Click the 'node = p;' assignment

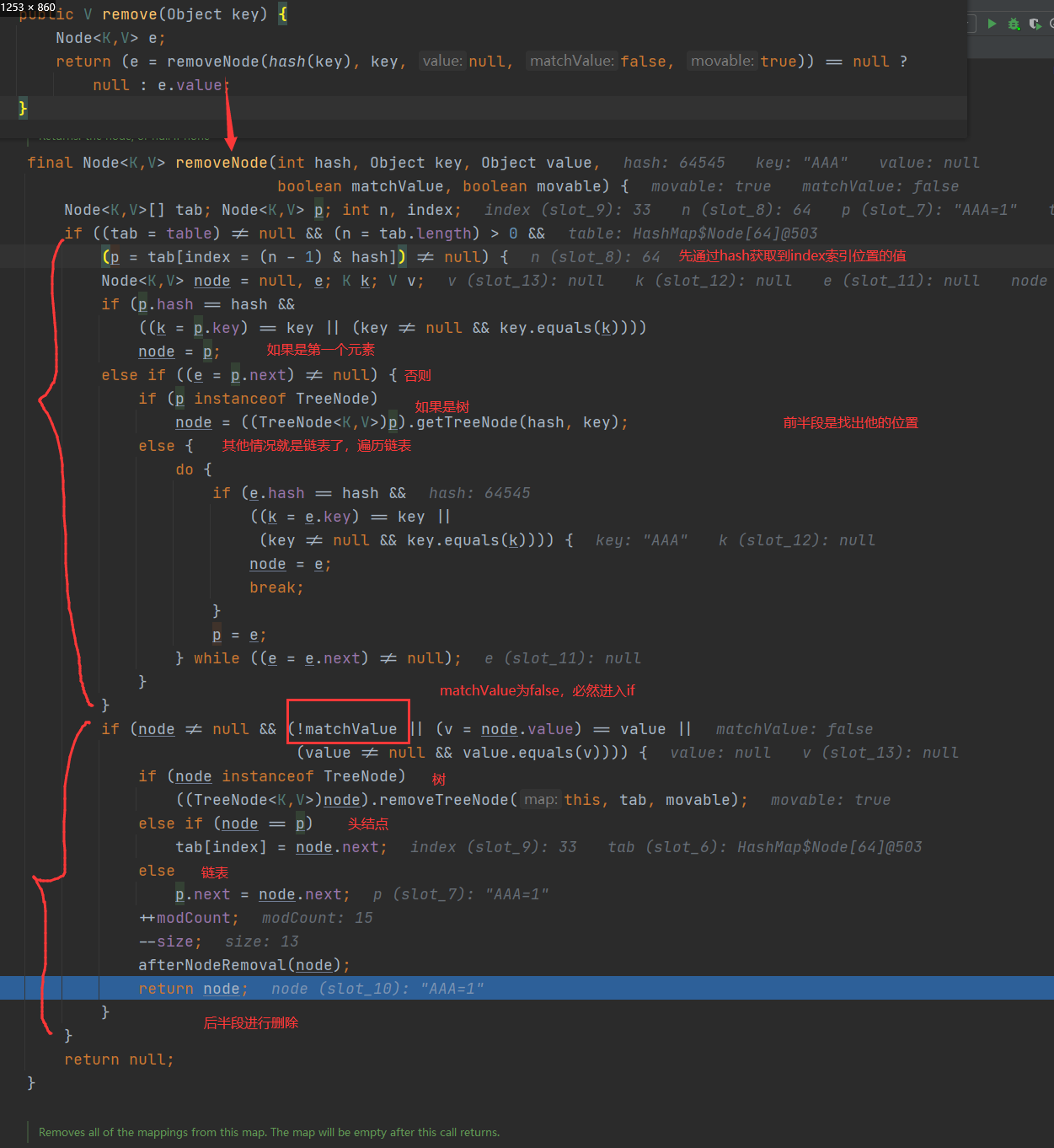pos(179,351)
